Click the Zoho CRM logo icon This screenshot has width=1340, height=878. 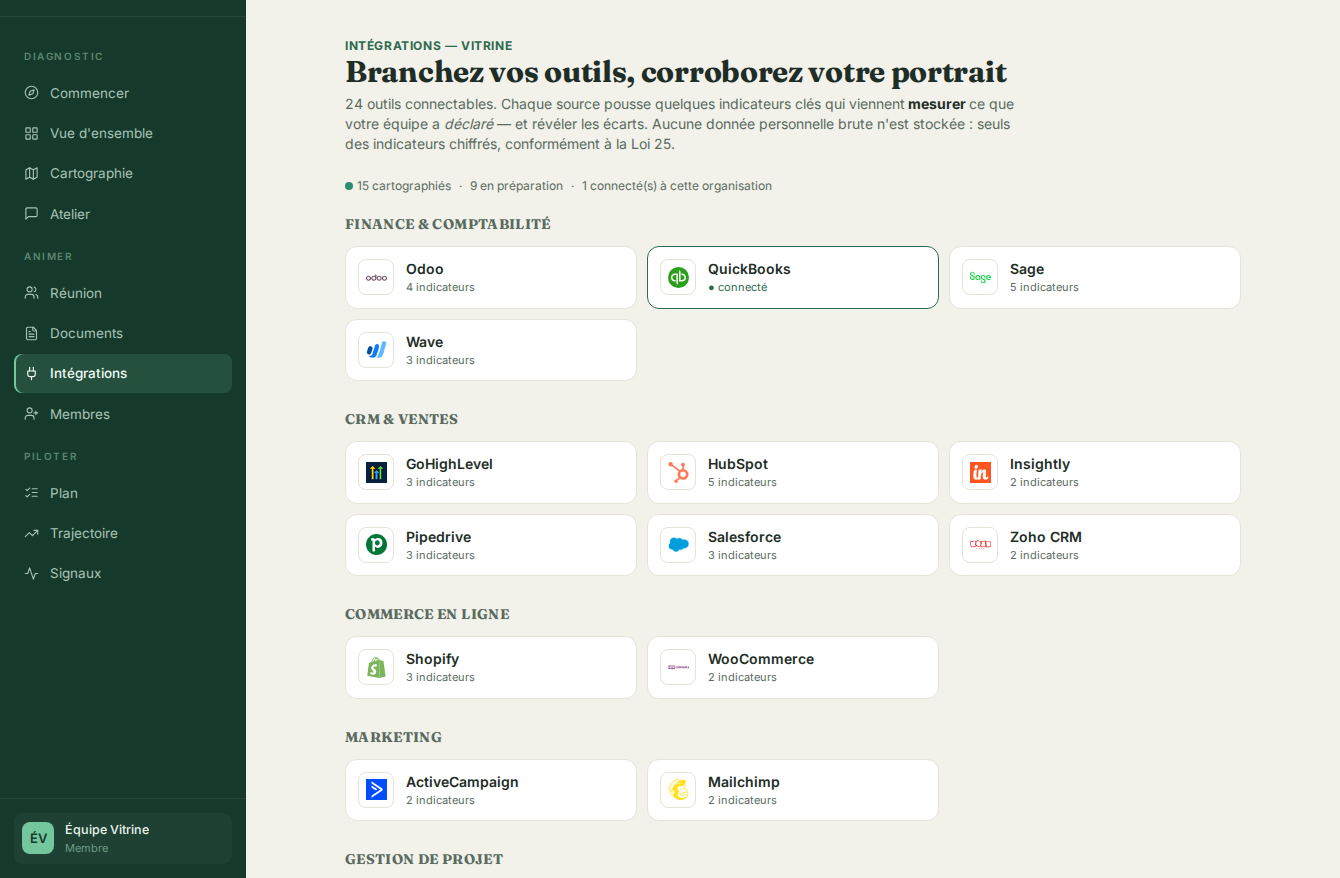(x=980, y=545)
